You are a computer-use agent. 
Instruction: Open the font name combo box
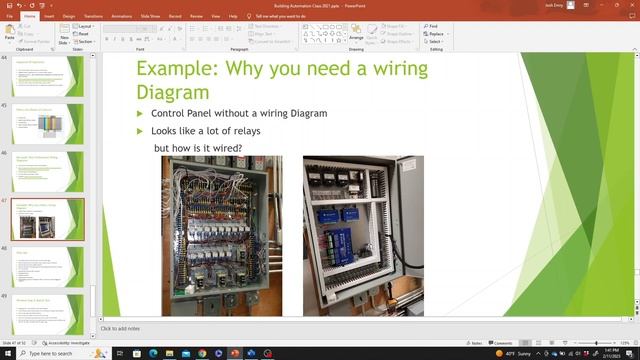pos(120,29)
